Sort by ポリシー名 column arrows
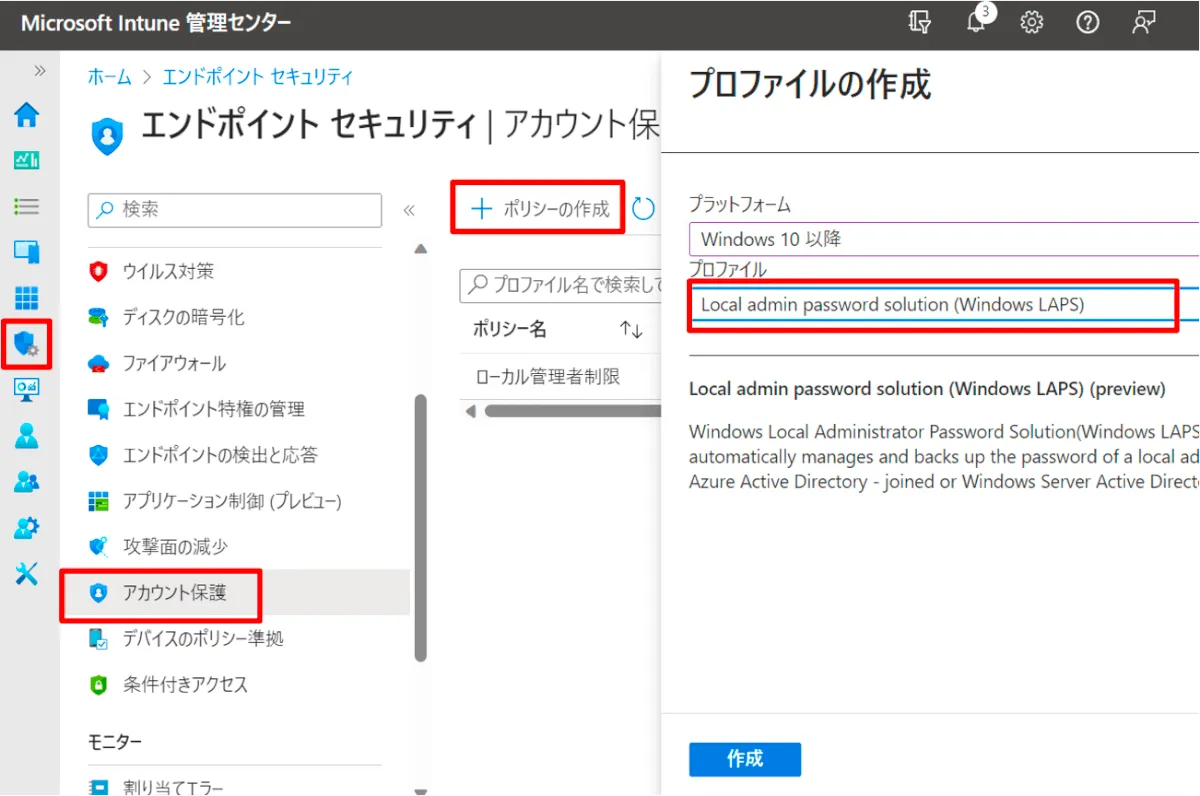 tap(630, 329)
